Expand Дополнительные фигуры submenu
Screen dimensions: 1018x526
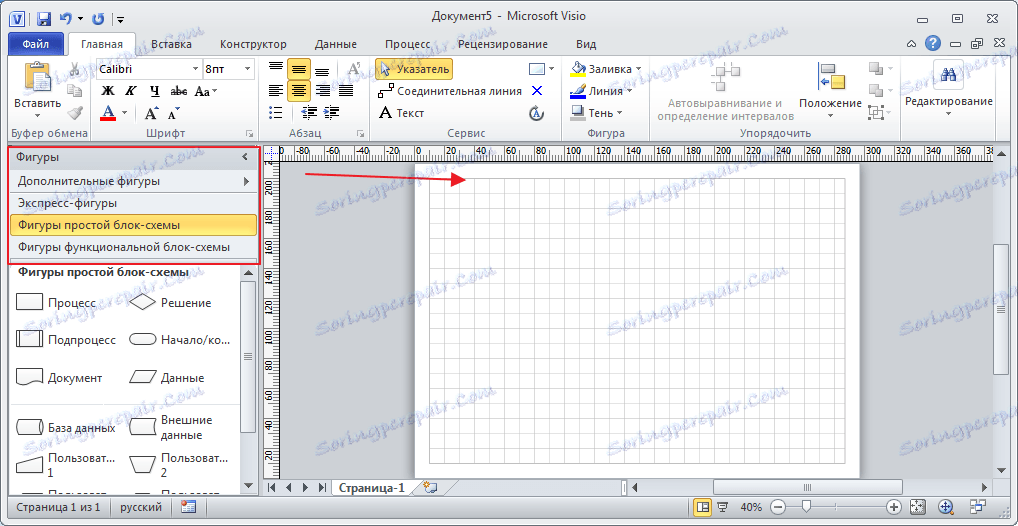click(134, 181)
